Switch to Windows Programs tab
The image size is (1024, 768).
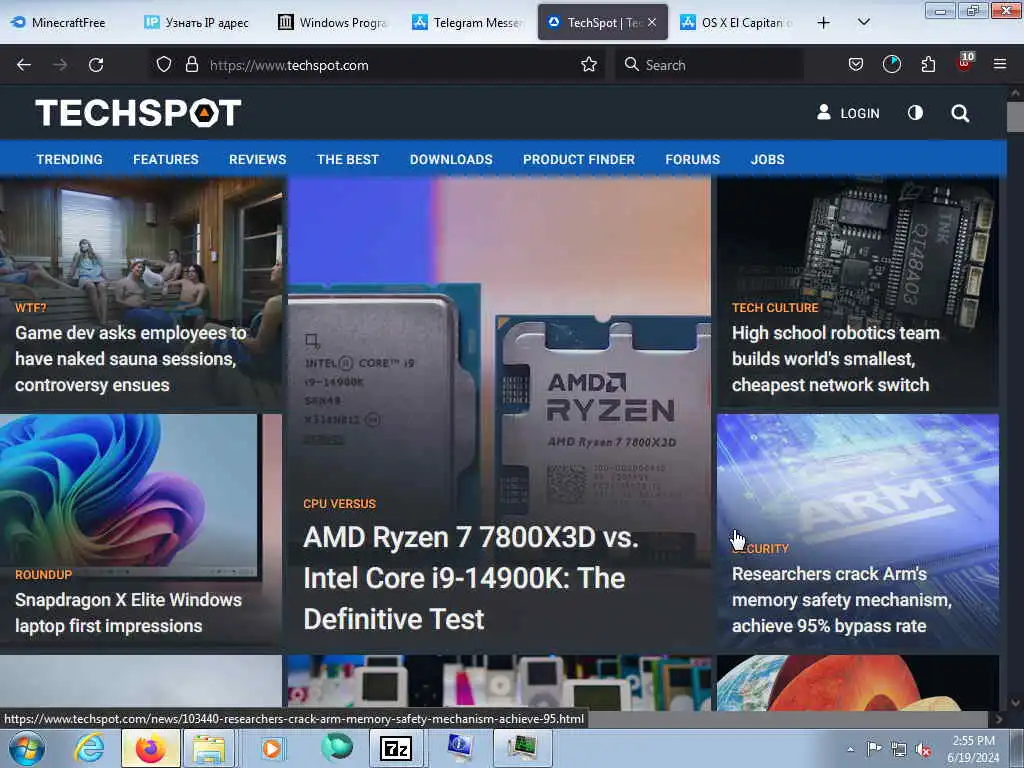pos(333,23)
